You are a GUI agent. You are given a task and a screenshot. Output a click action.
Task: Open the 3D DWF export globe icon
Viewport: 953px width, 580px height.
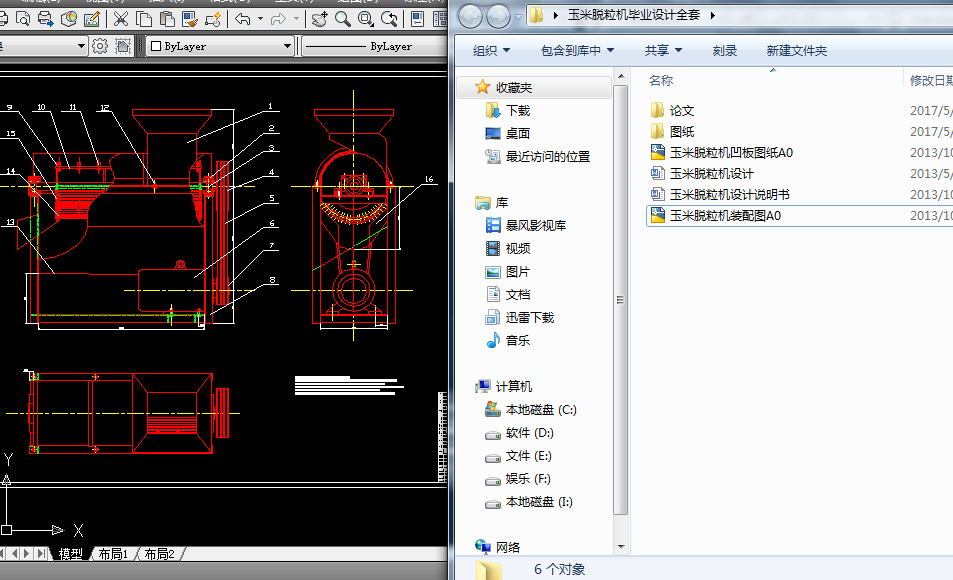pos(69,19)
